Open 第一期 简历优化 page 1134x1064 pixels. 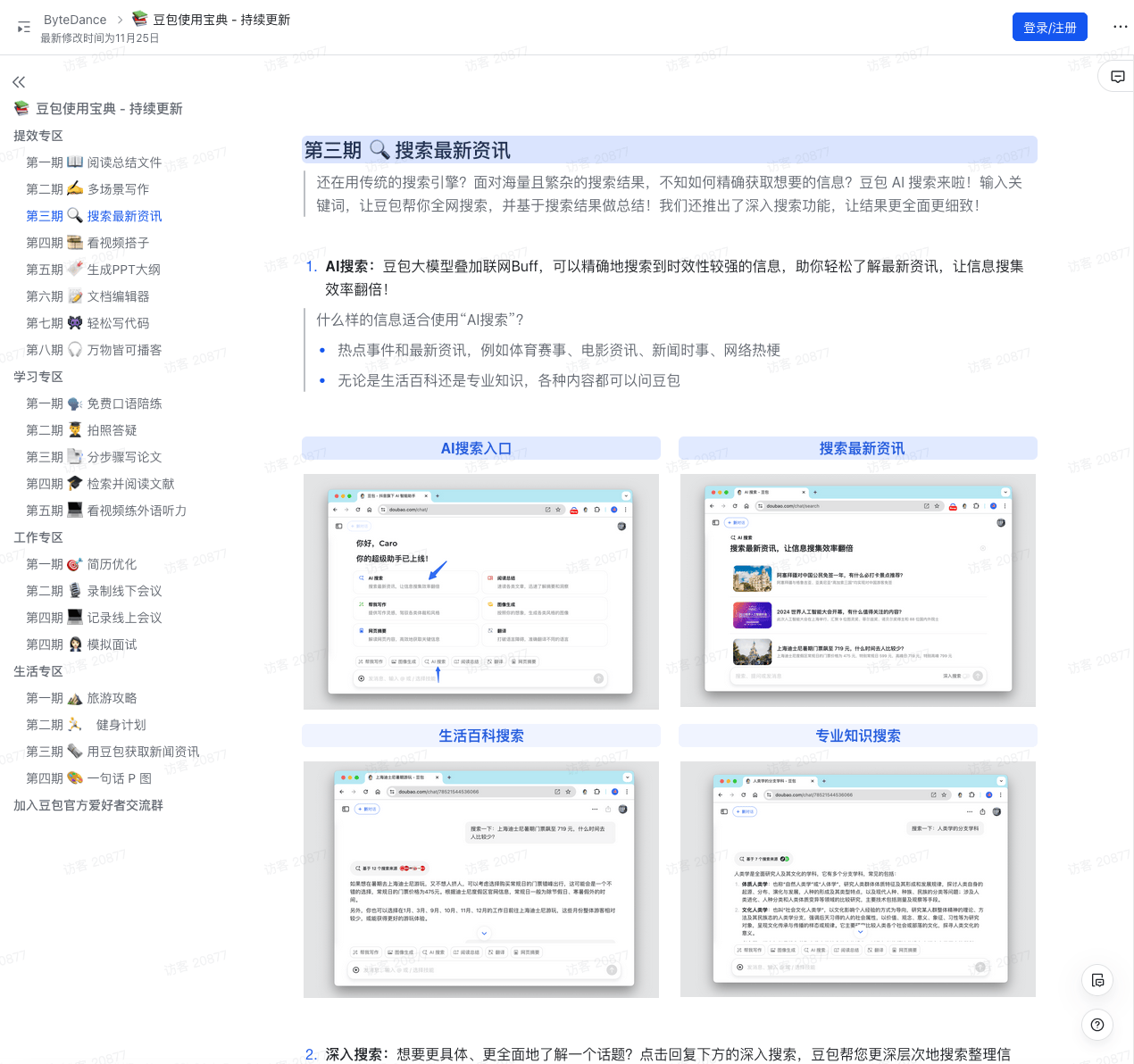click(x=81, y=564)
